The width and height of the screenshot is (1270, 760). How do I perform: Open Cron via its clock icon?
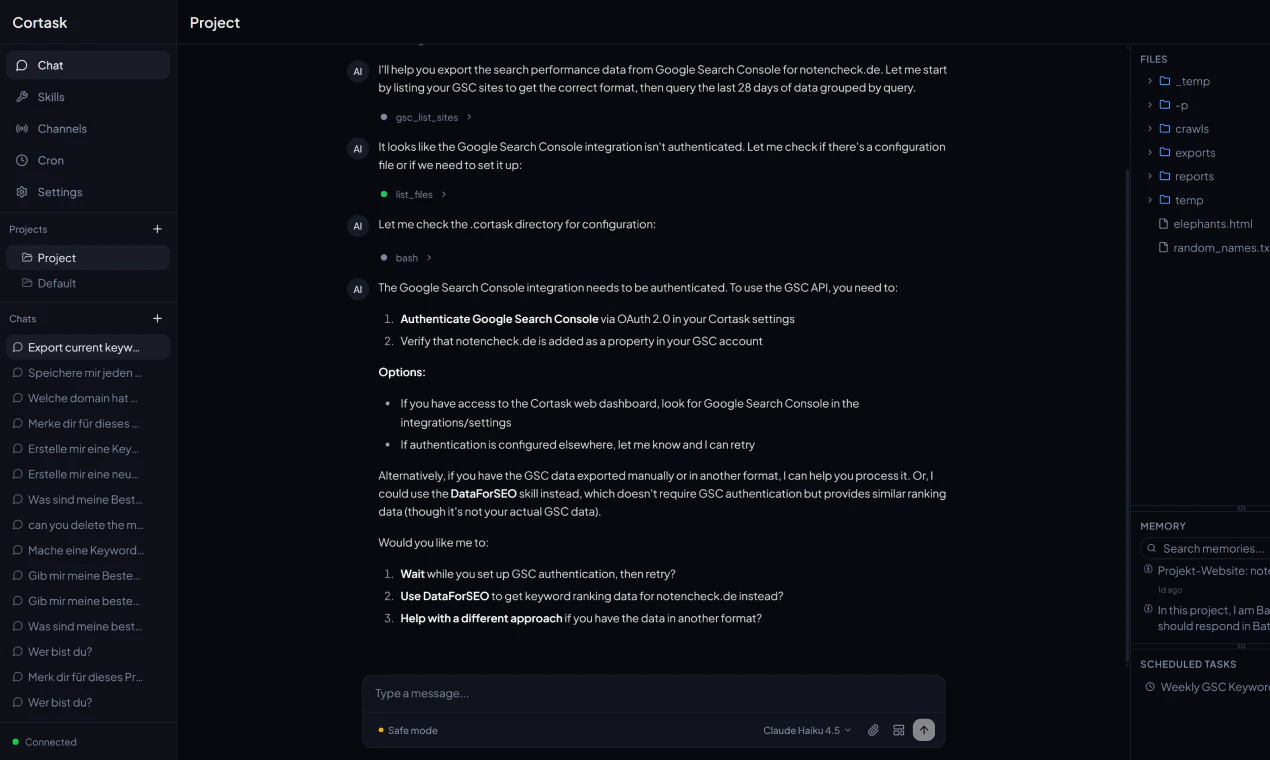[22, 160]
